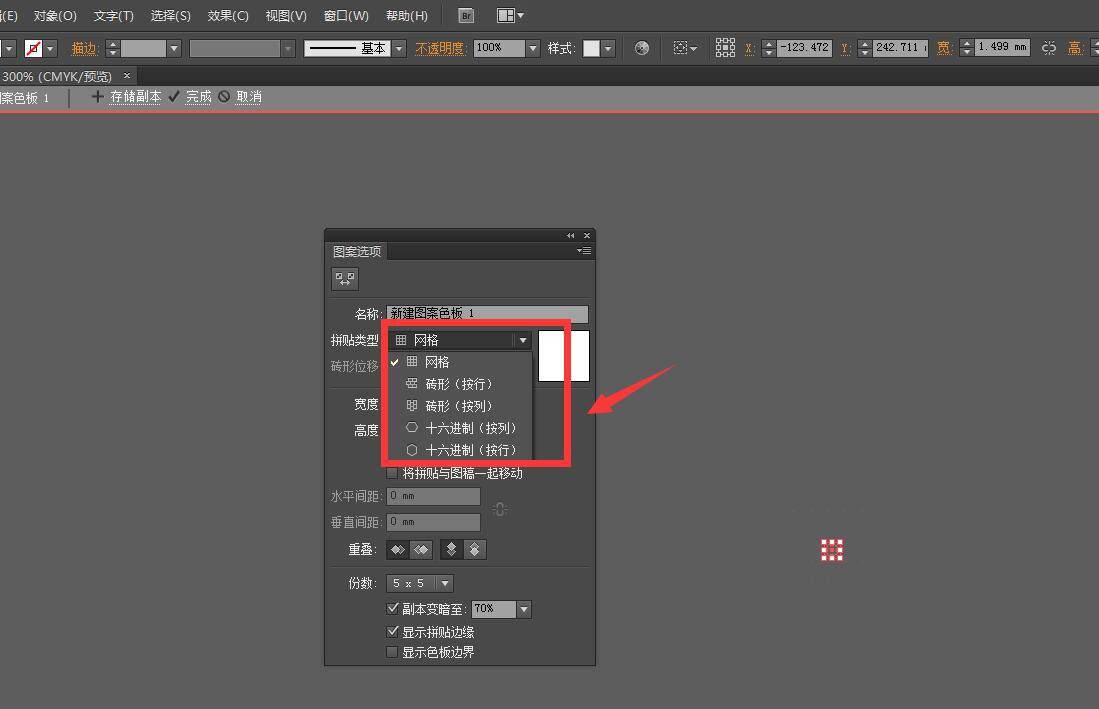Open Adobe Bridge via the Br icon
This screenshot has width=1099, height=709.
tap(466, 15)
